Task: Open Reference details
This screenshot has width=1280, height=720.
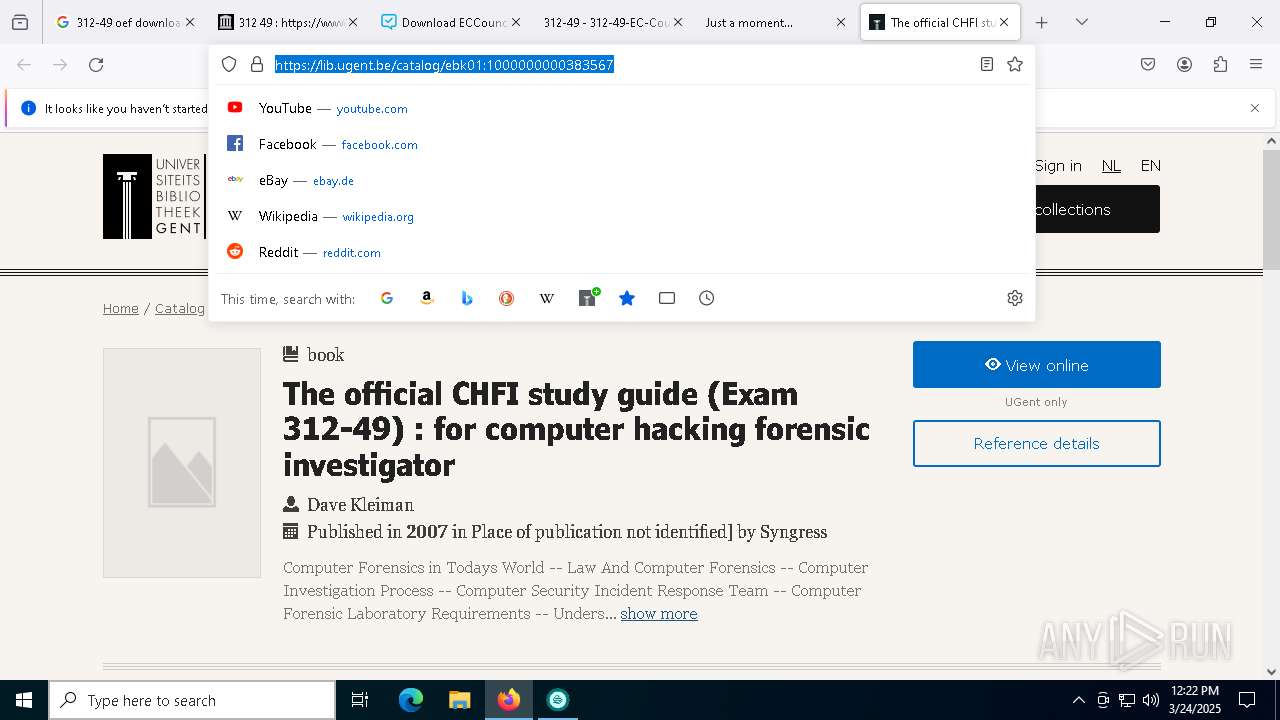Action: (1037, 443)
